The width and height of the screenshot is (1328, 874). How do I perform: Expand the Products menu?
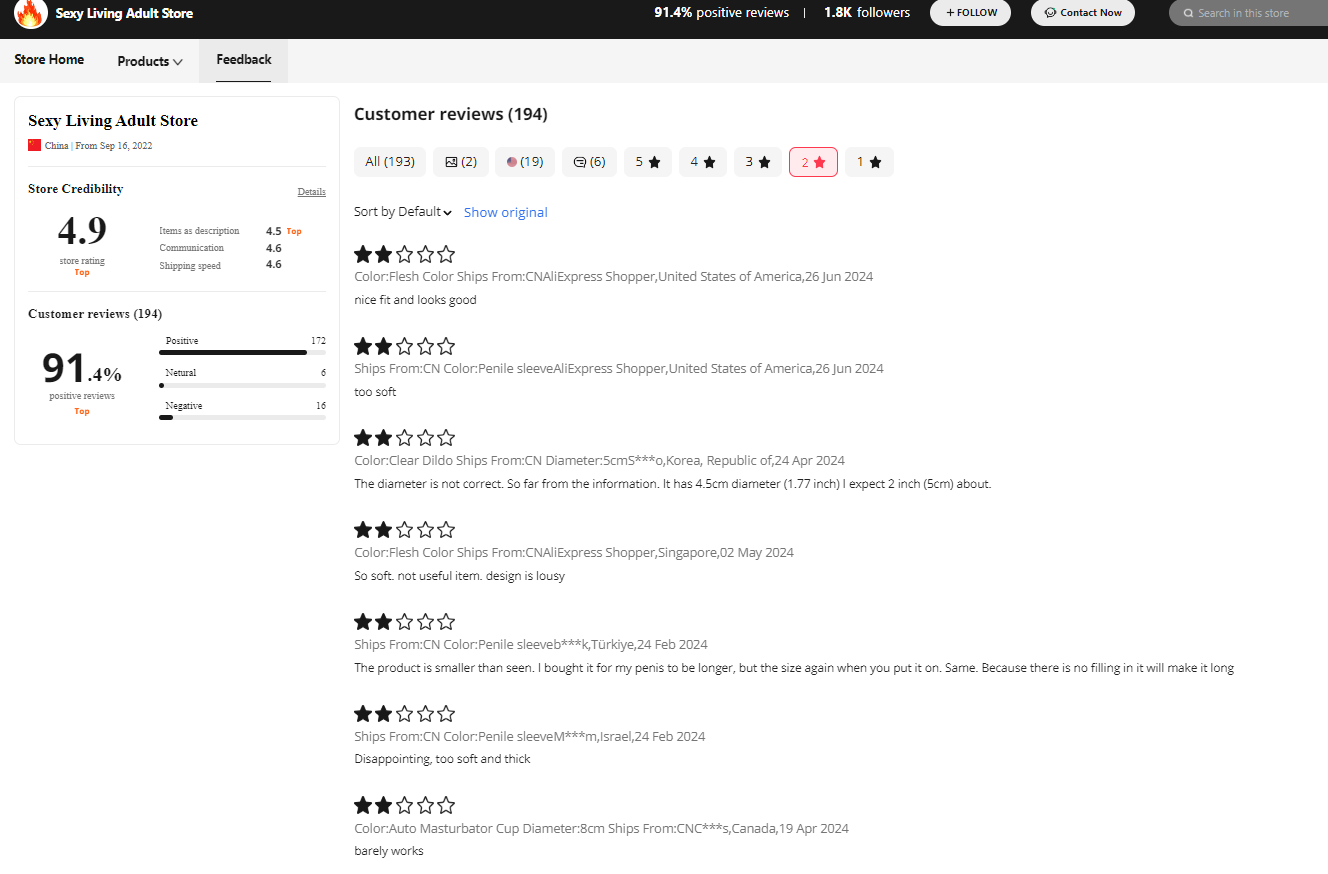point(150,61)
